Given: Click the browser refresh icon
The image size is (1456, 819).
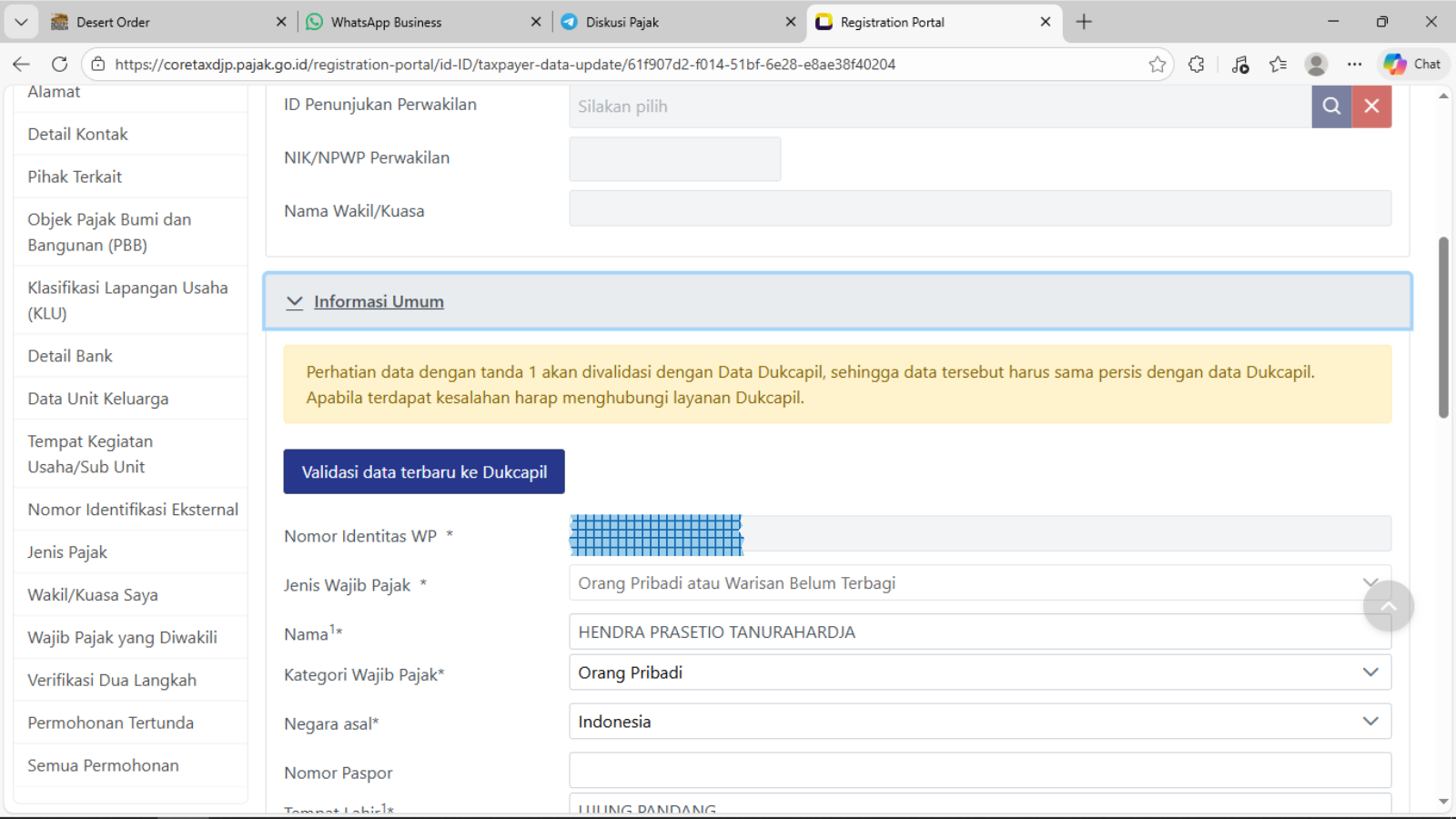Looking at the screenshot, I should click(x=60, y=64).
